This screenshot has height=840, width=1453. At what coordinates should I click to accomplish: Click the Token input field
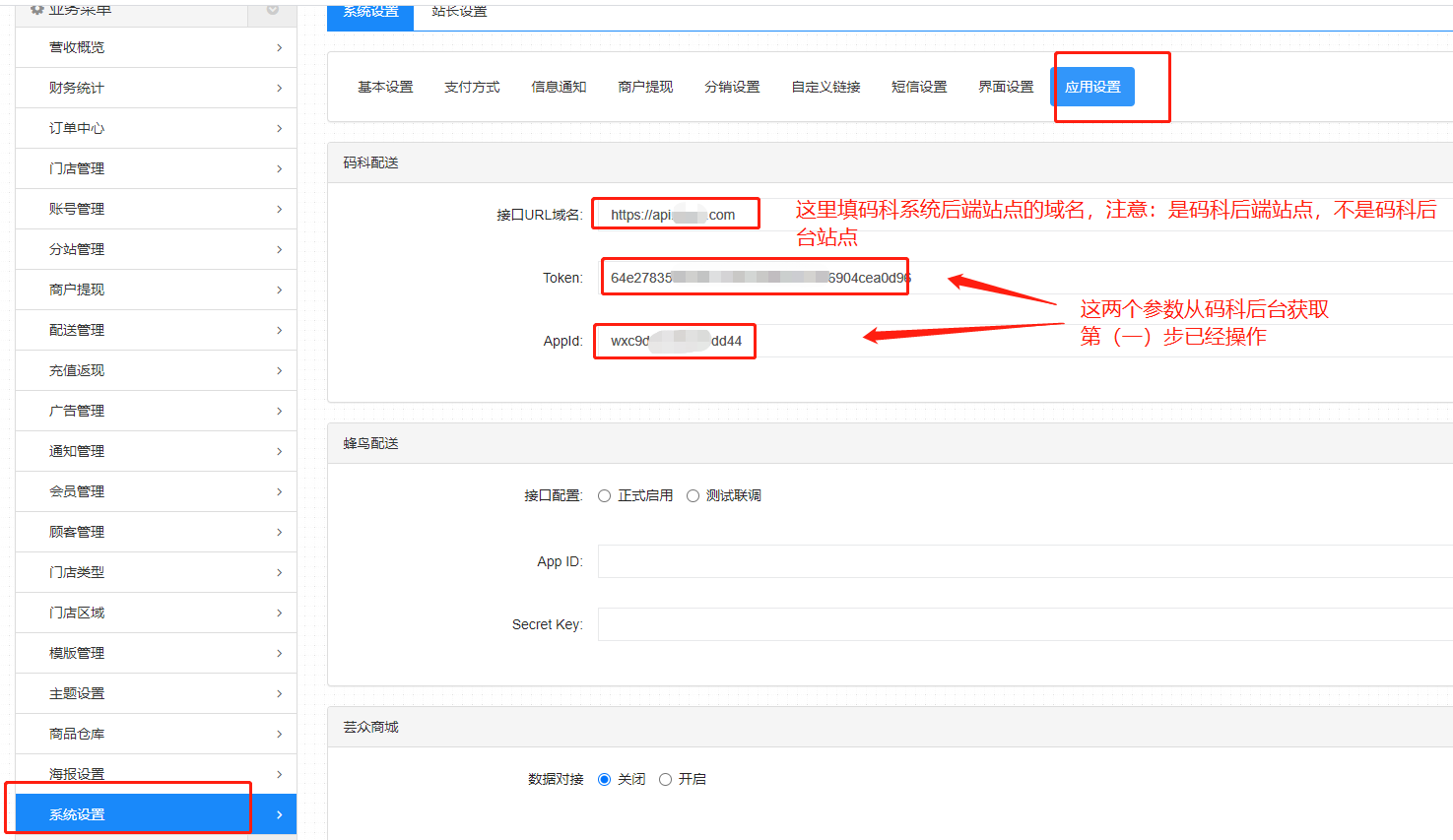point(755,277)
